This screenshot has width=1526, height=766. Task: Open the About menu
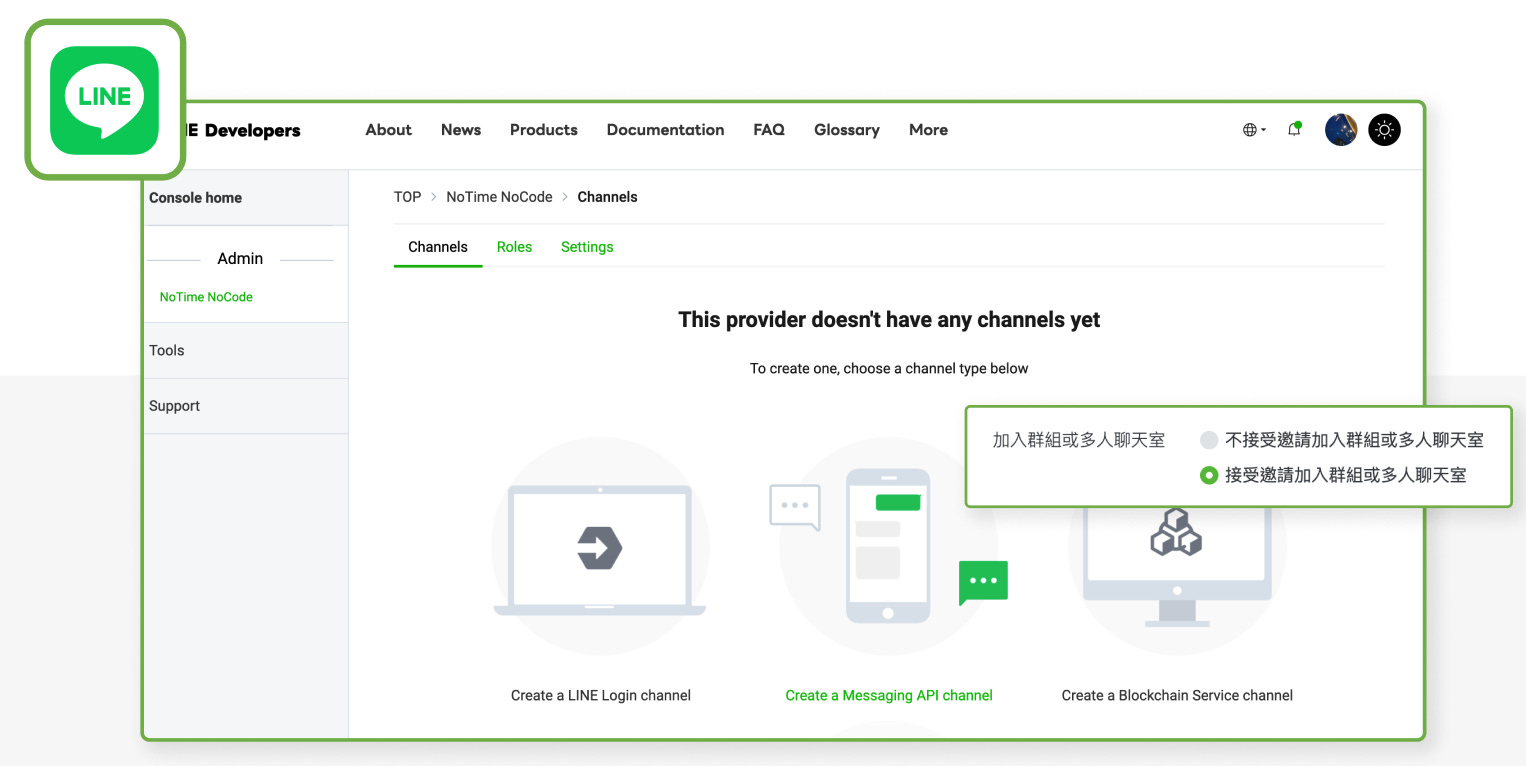[x=389, y=130]
